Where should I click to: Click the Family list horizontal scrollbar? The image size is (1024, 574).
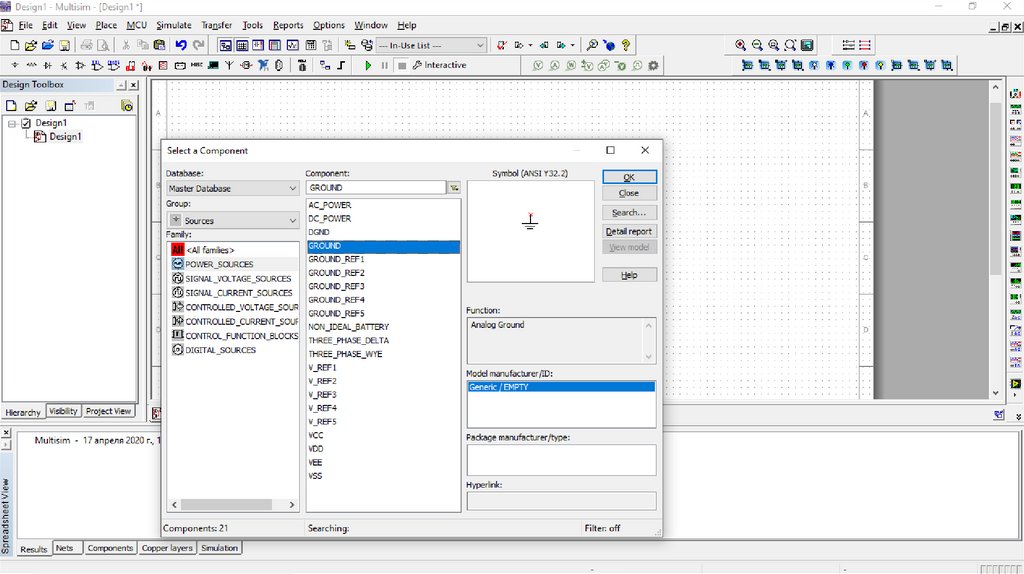[225, 505]
